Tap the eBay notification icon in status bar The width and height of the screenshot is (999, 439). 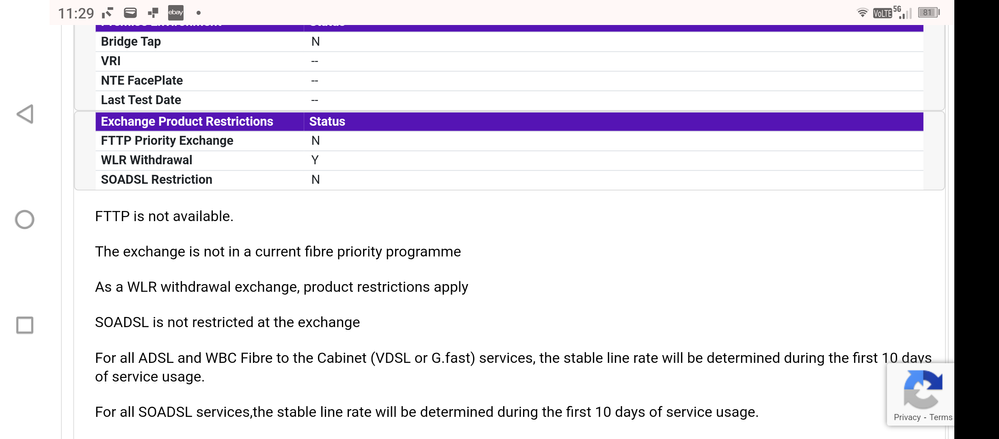point(175,13)
